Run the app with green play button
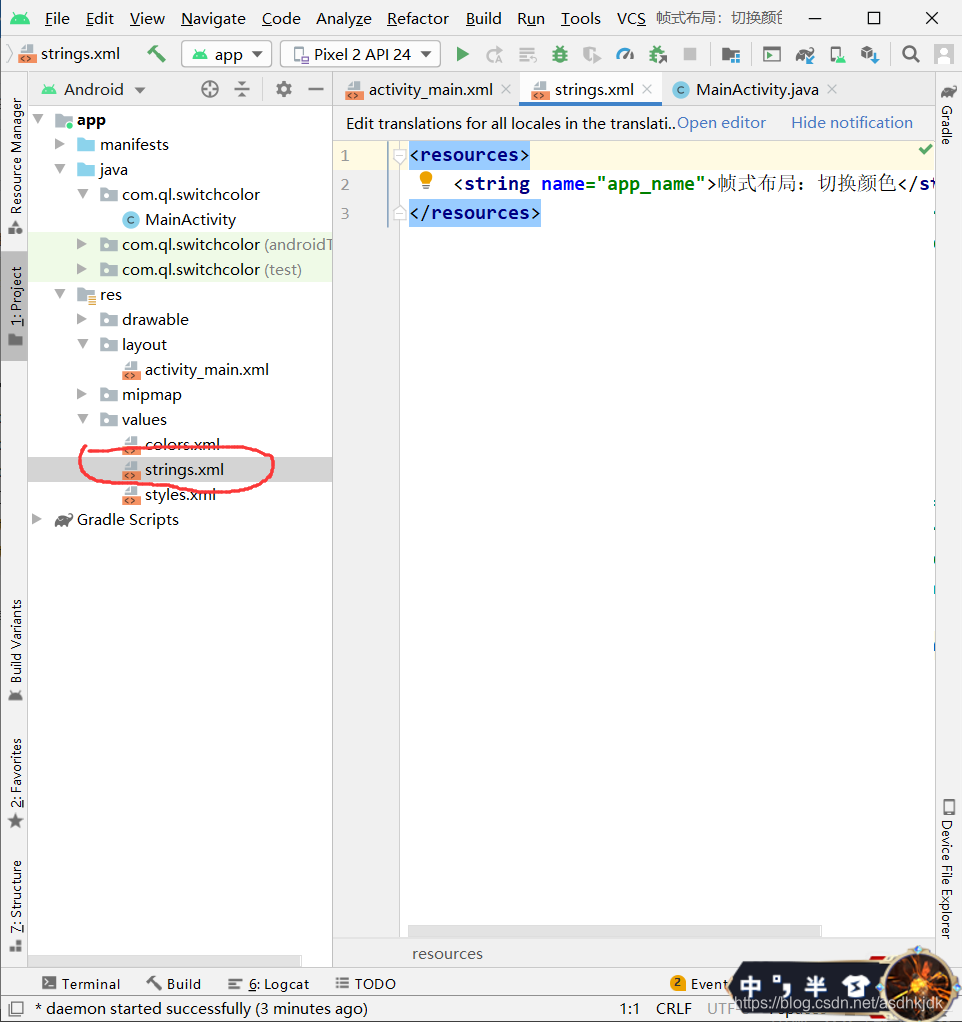Image resolution: width=962 pixels, height=1022 pixels. coord(462,54)
